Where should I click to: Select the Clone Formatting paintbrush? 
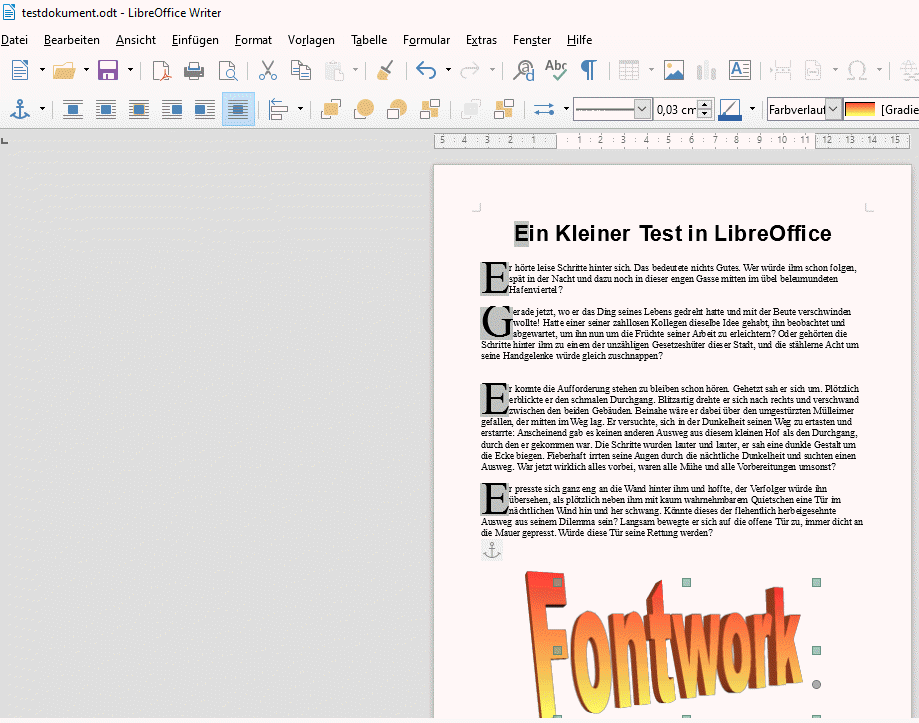coord(385,70)
